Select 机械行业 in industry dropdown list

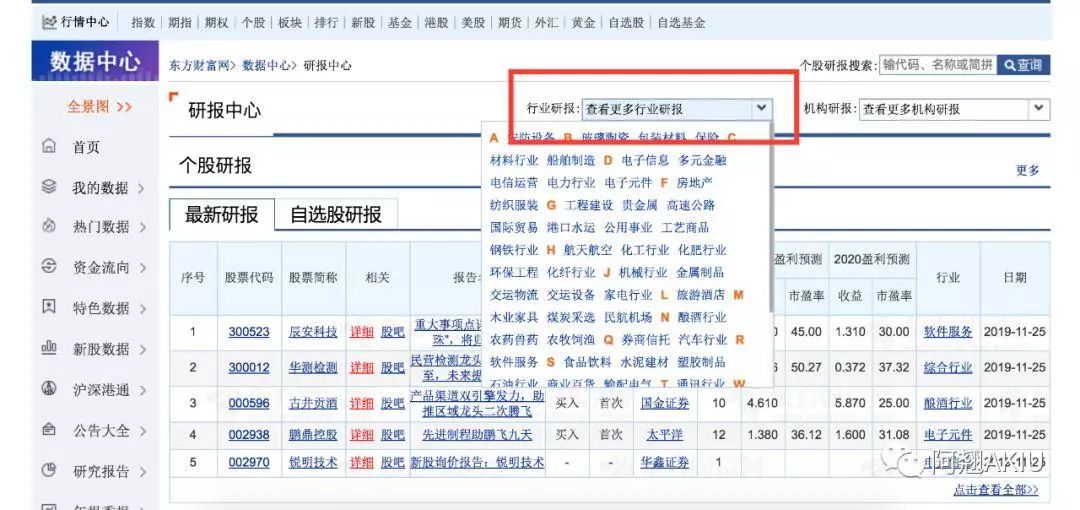pos(643,272)
